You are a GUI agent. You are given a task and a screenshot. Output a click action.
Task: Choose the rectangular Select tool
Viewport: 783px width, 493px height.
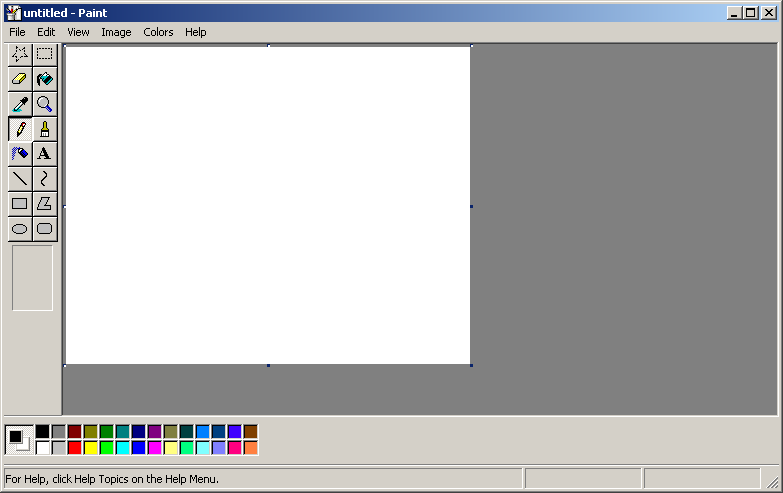tap(44, 54)
